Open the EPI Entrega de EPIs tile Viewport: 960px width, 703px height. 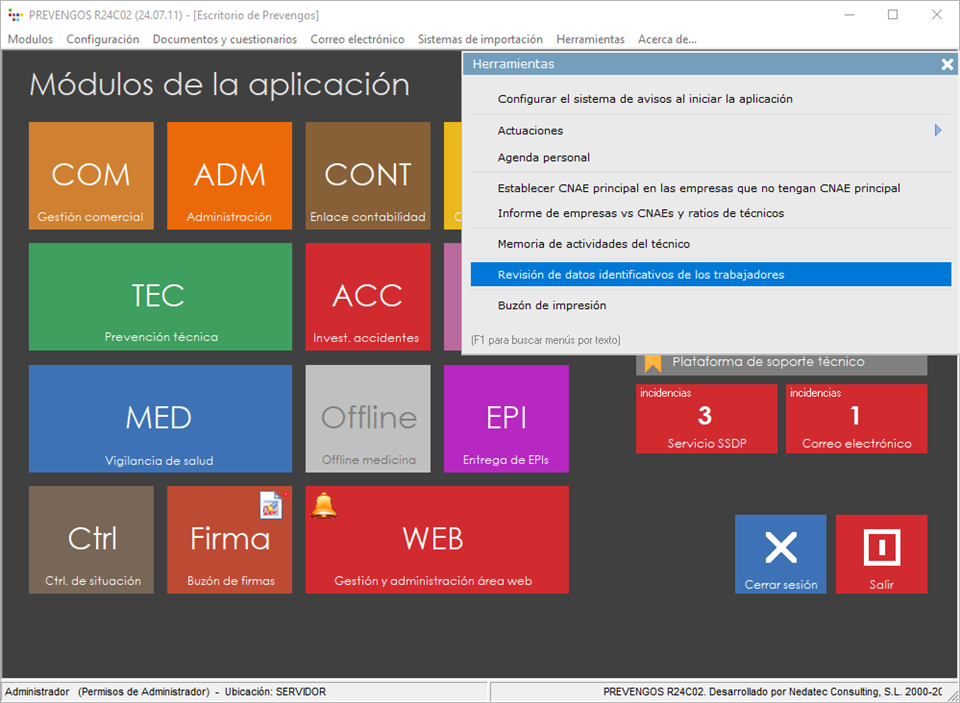click(506, 418)
